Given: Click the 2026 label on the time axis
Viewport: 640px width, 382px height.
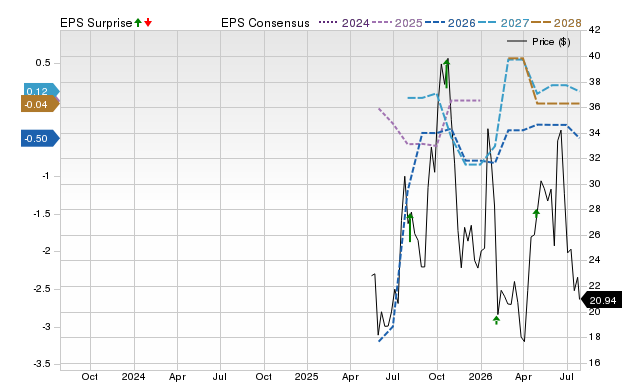Looking at the screenshot, I should click(480, 376).
